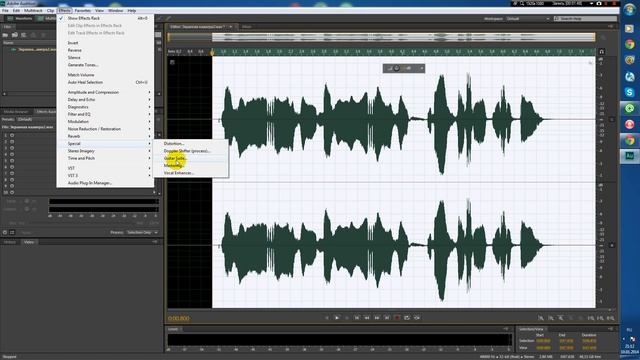Expand Delay and Echo submenu

[x=105, y=100]
